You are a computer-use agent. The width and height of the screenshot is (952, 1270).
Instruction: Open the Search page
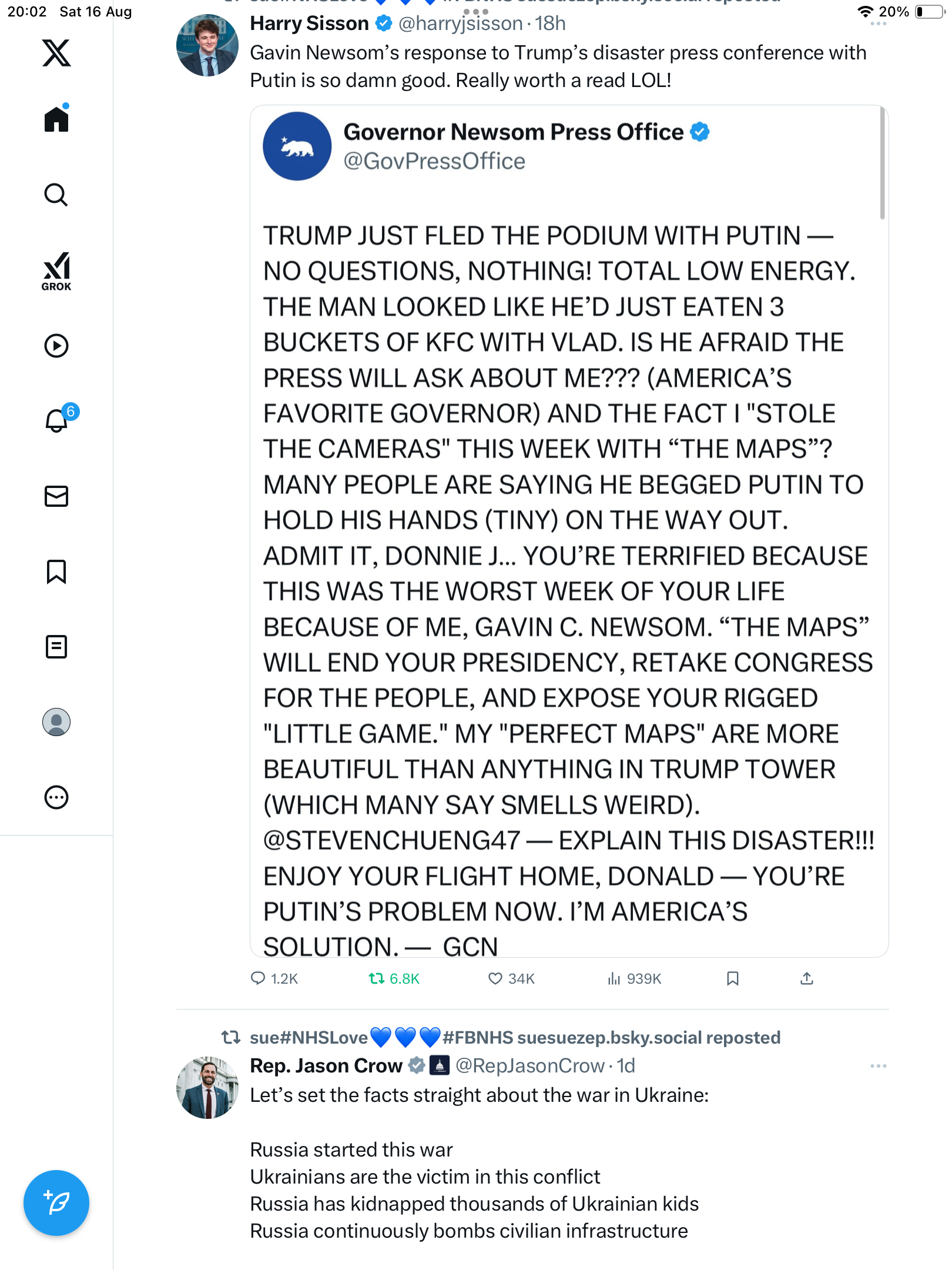click(56, 195)
